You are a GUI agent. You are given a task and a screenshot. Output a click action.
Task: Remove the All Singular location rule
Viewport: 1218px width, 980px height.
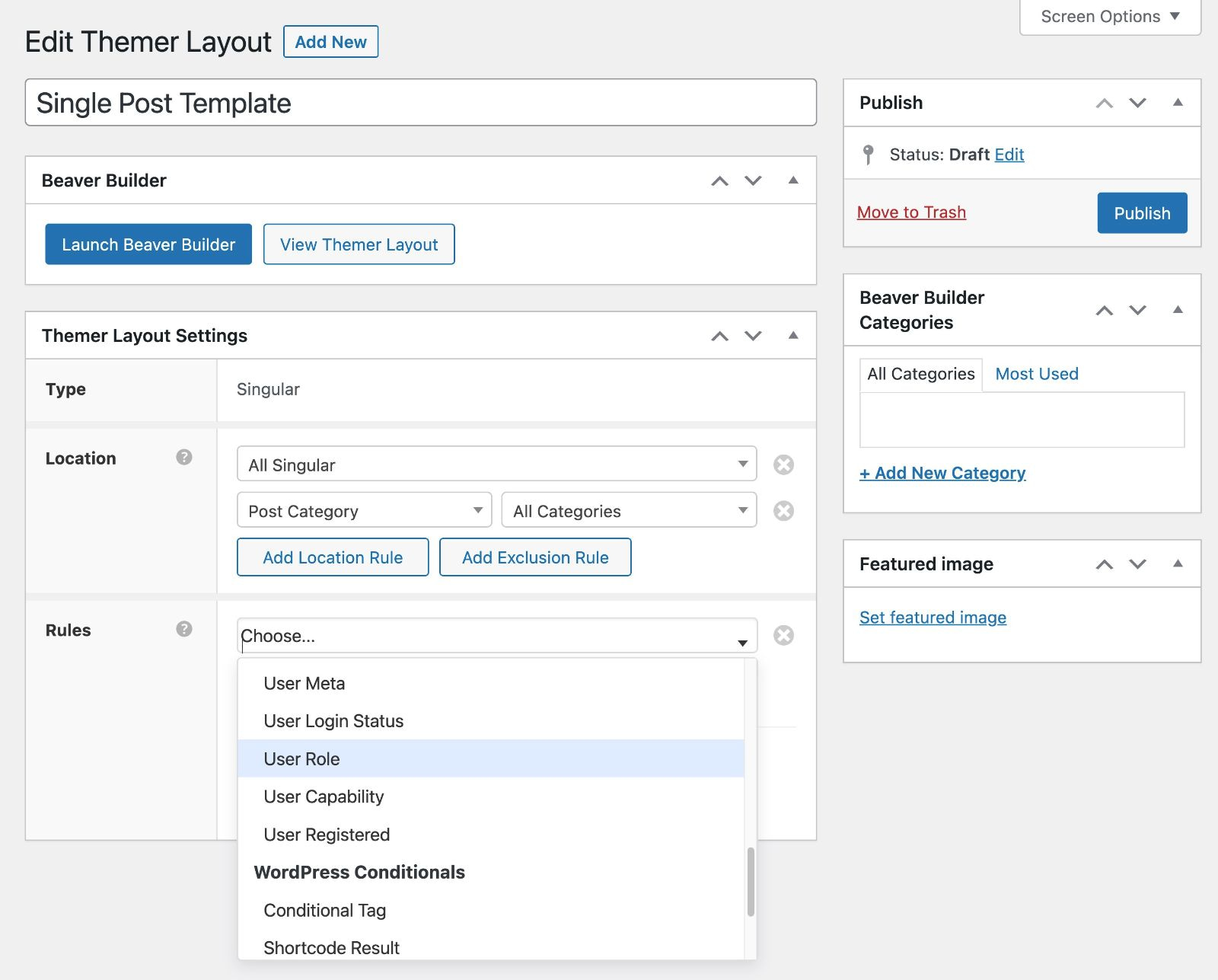tap(783, 464)
